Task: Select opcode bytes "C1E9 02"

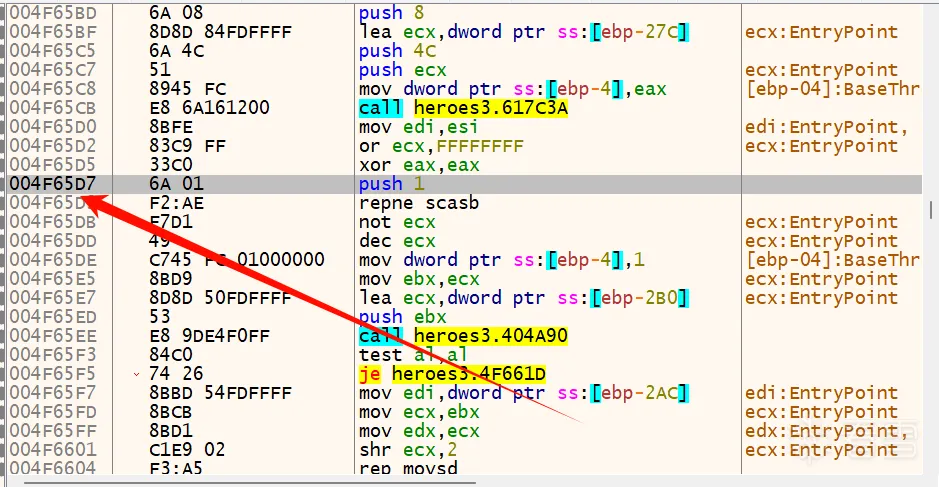Action: point(187,450)
